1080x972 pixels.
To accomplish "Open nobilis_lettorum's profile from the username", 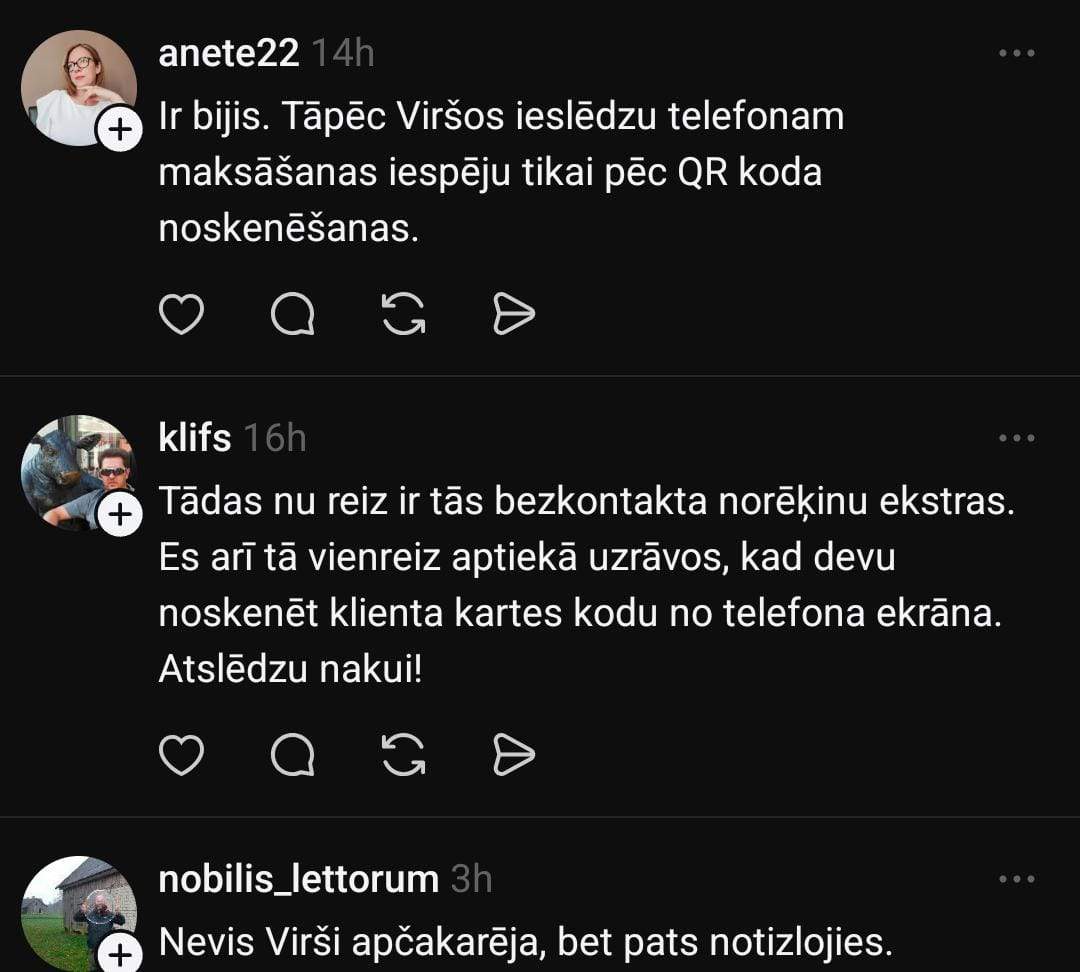I will pyautogui.click(x=299, y=879).
